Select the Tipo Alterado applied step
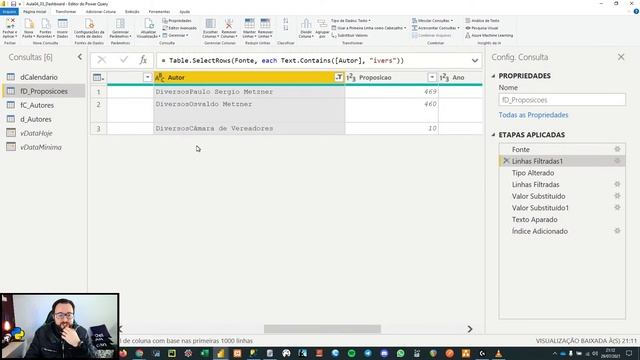 (562, 173)
